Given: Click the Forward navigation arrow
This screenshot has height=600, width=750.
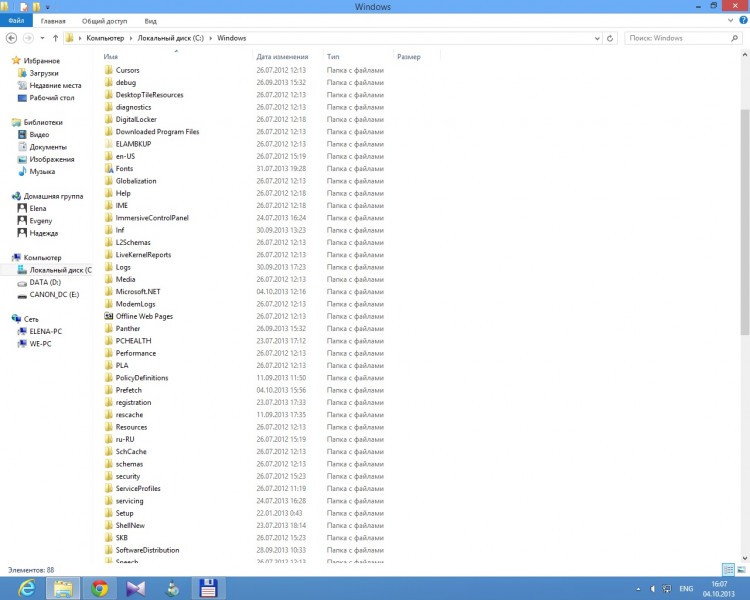Looking at the screenshot, I should 28,38.
